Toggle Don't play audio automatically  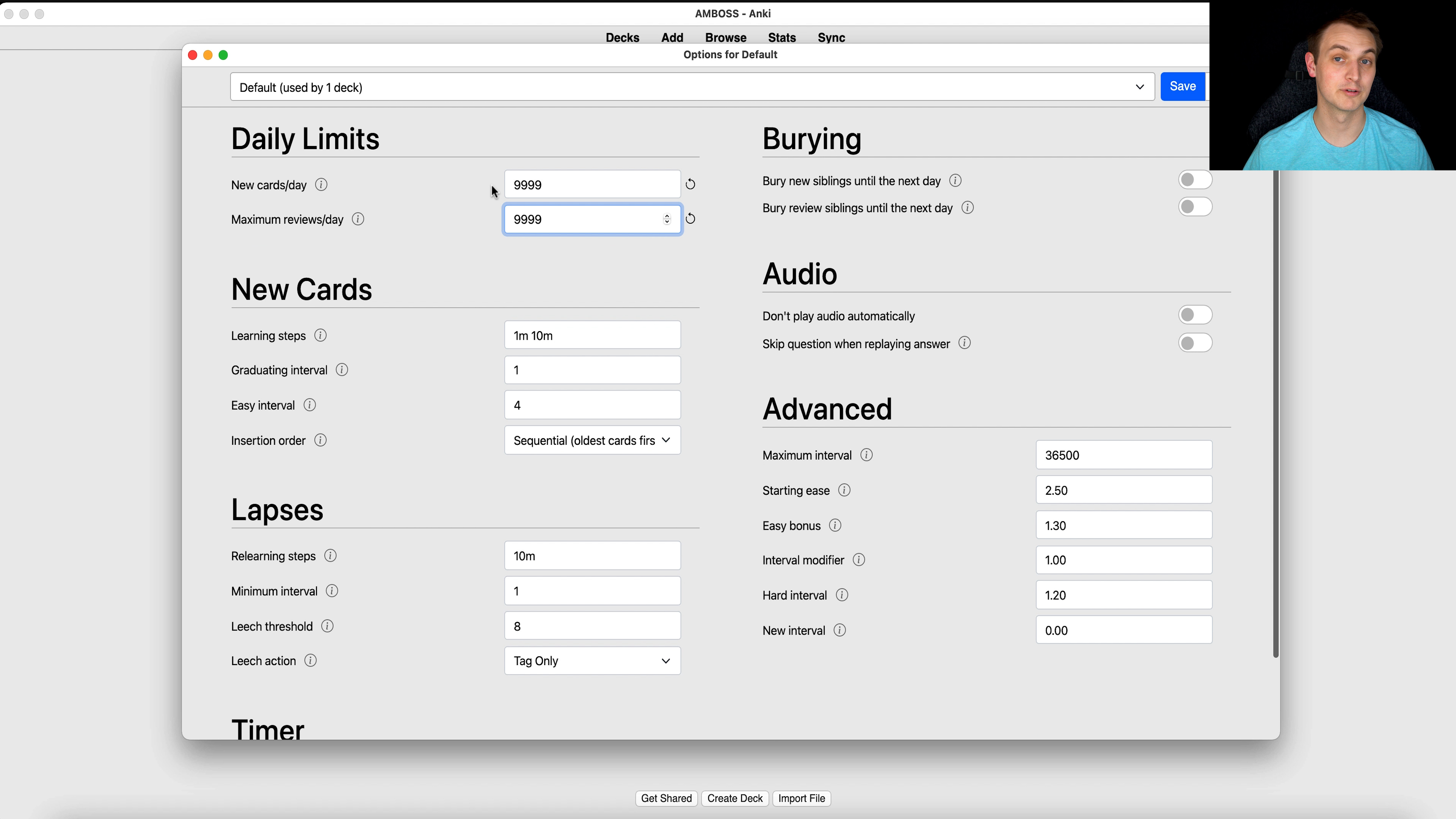1194,315
